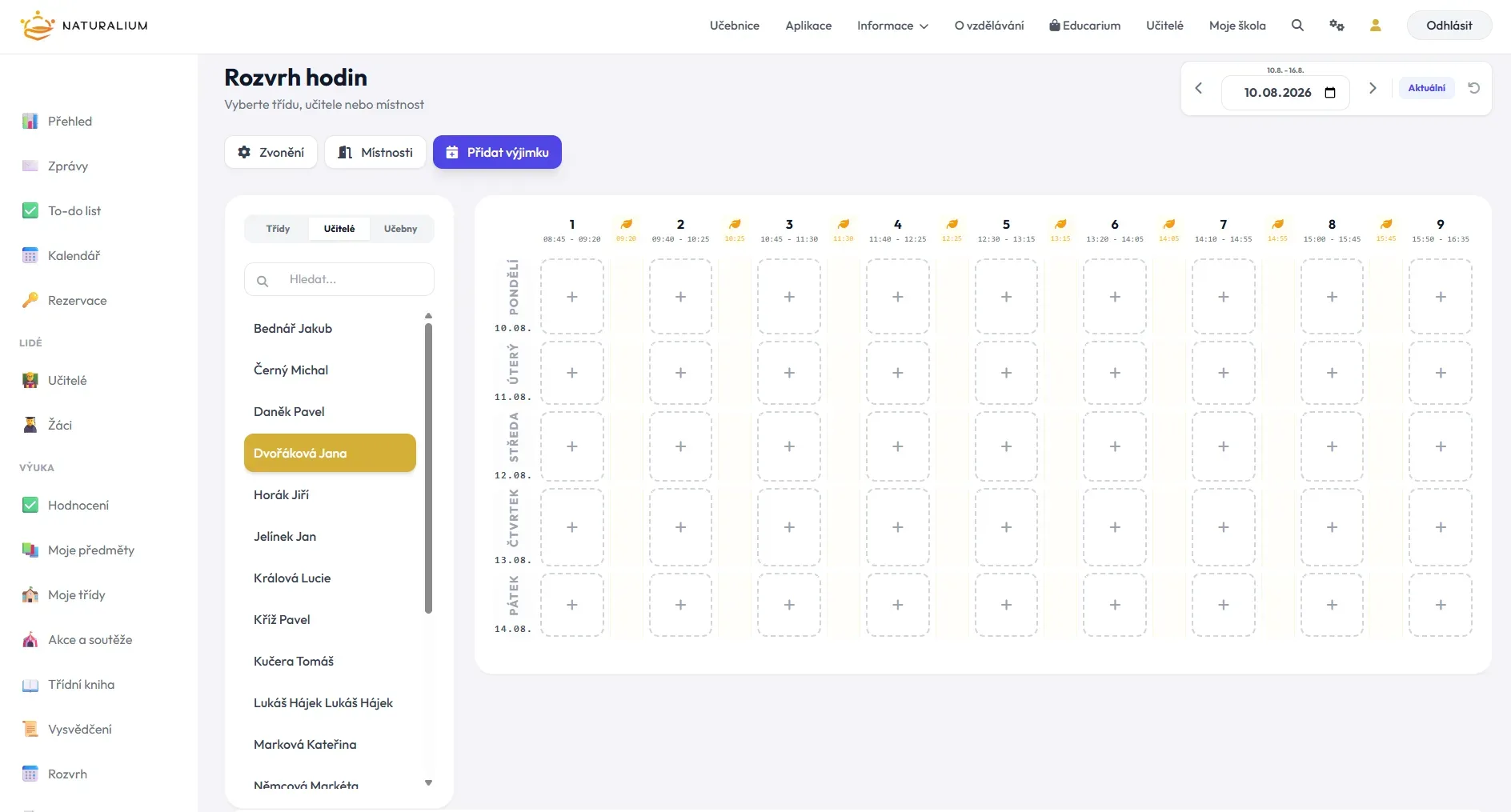Screen dimensions: 1511x812
Task: Click the Aktuální button
Action: [x=1426, y=88]
